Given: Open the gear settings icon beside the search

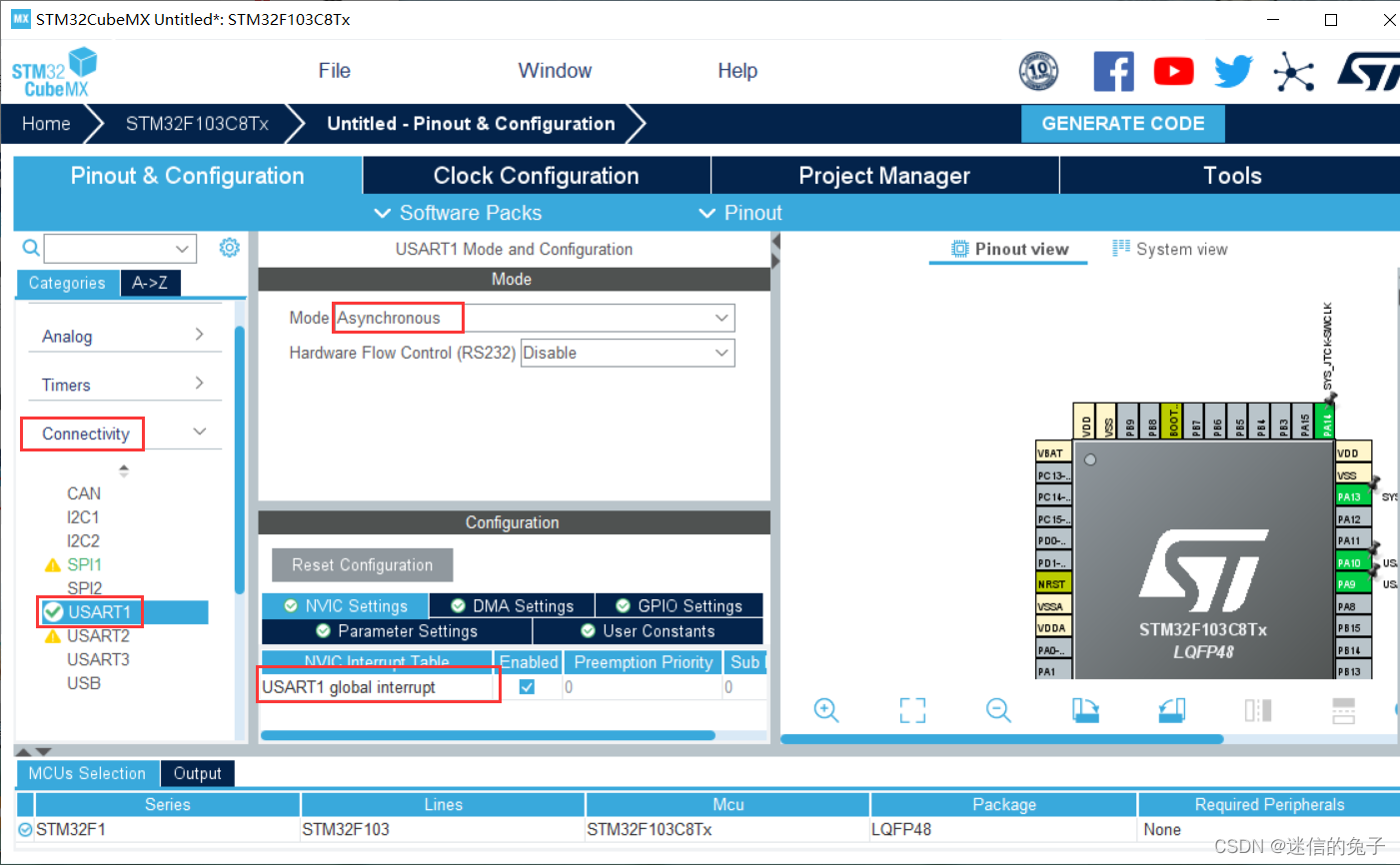Looking at the screenshot, I should [x=230, y=247].
